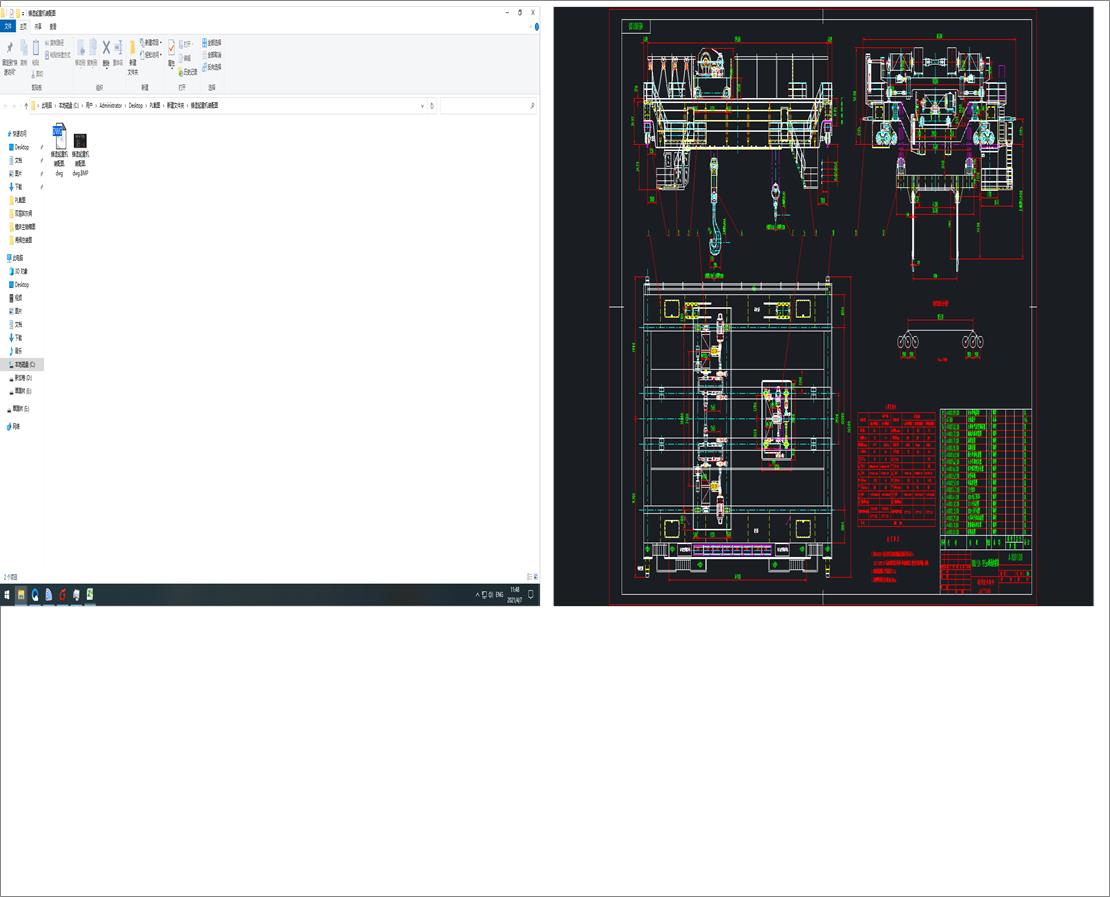The height and width of the screenshot is (897, 1110).
Task: Click Copy path in clipboard group
Action: [x=55, y=42]
